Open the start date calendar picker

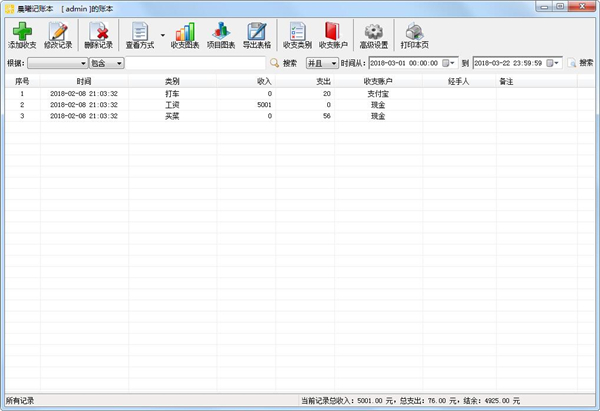click(x=449, y=63)
